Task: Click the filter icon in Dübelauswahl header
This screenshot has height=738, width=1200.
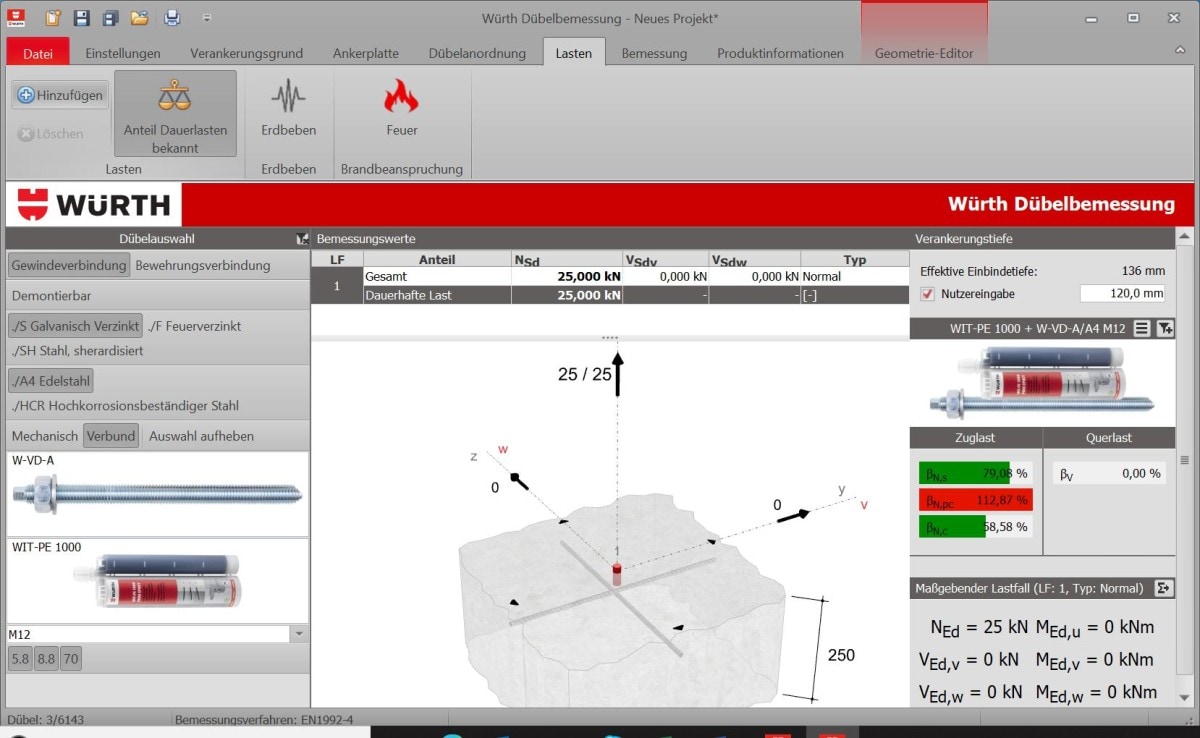Action: coord(302,240)
